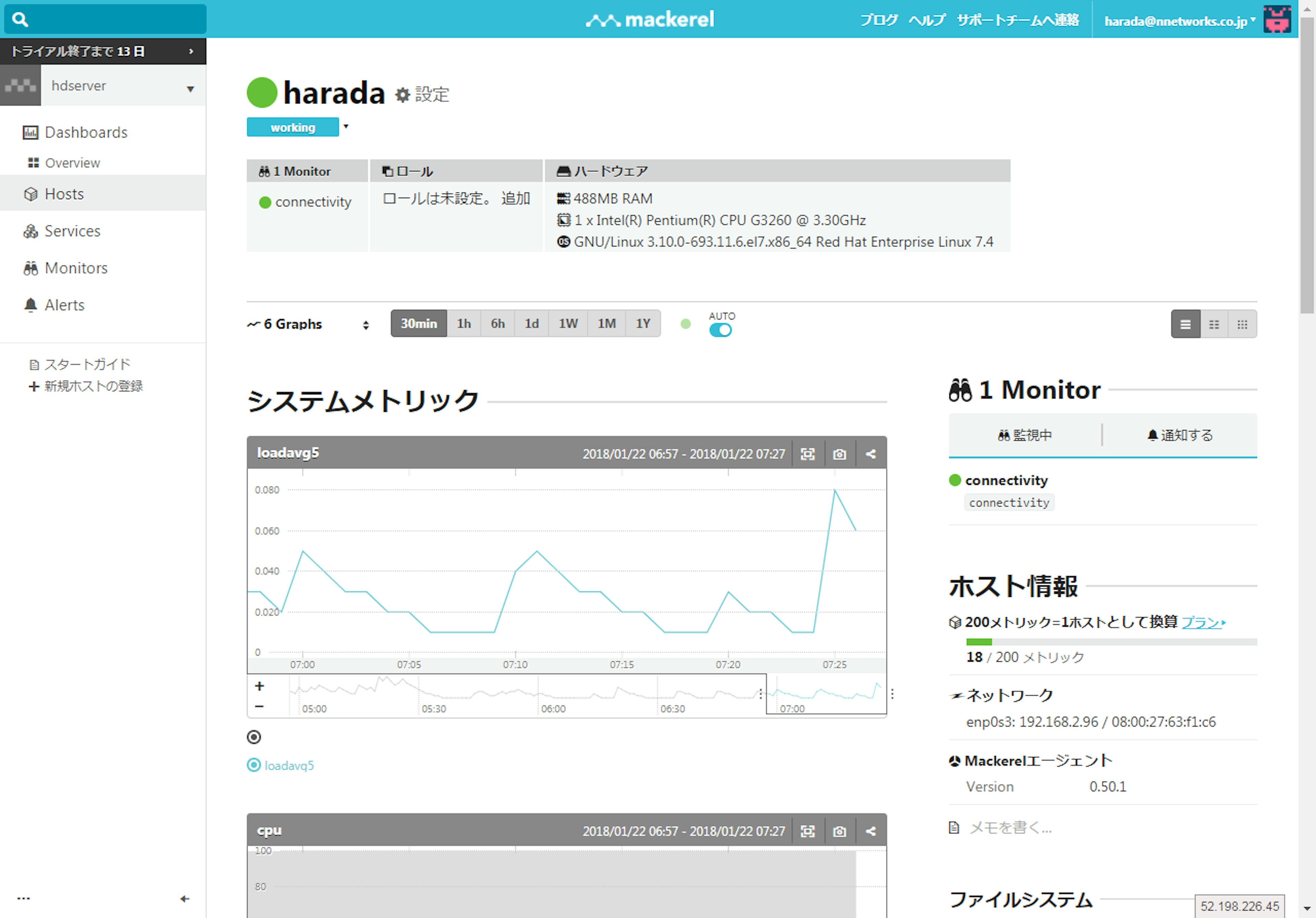
Task: Select the 1h time range tab
Action: (x=464, y=324)
